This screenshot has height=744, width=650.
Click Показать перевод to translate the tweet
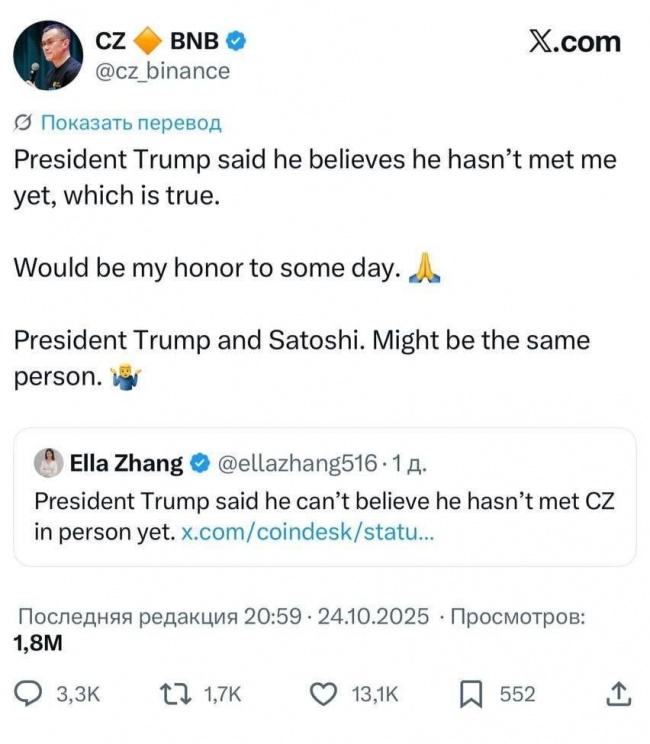[130, 123]
